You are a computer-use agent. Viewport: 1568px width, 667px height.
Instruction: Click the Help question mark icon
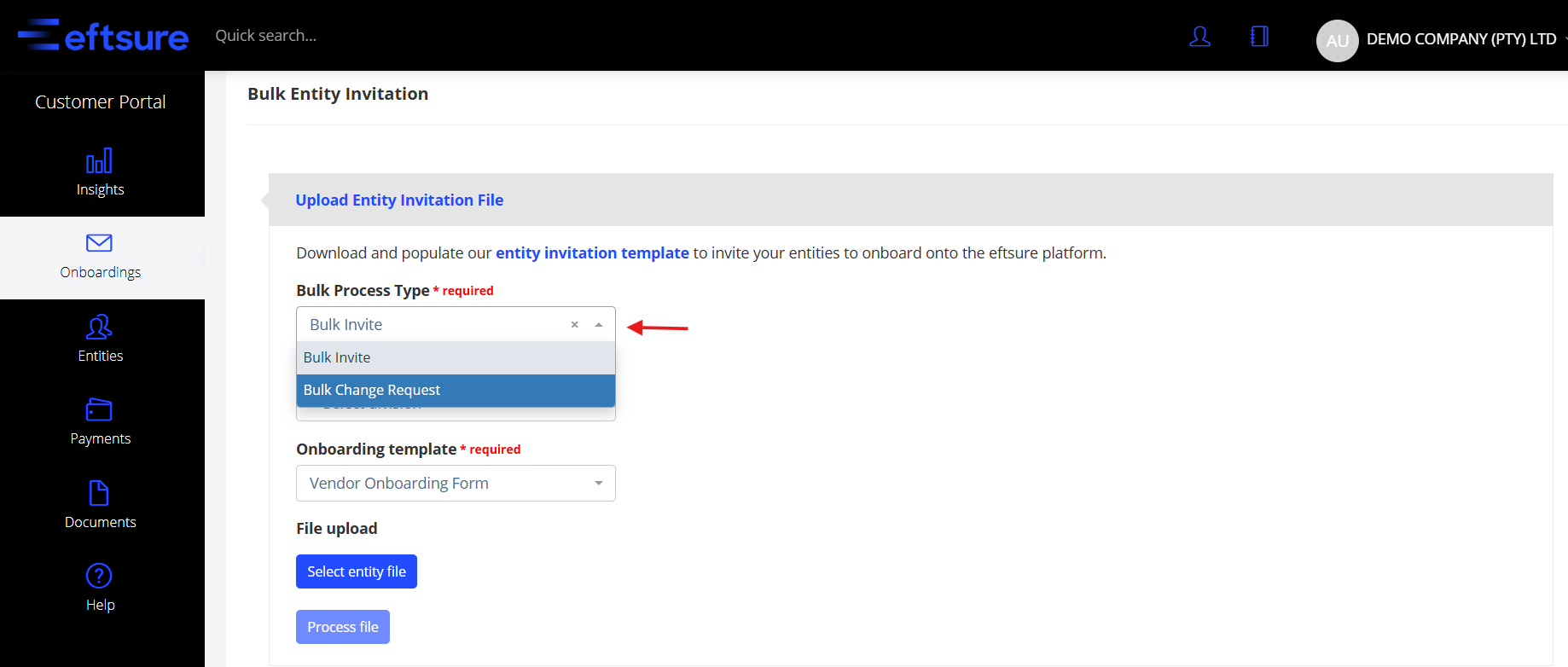99,576
